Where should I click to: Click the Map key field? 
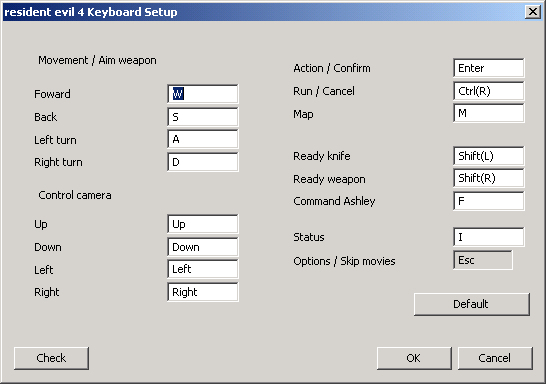[489, 113]
